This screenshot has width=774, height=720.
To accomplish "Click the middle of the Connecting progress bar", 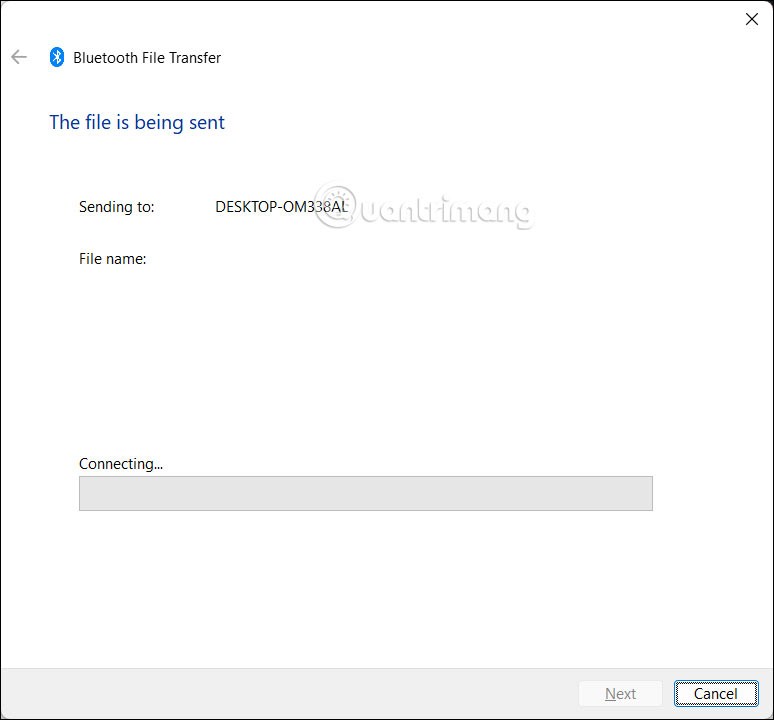I will coord(365,493).
